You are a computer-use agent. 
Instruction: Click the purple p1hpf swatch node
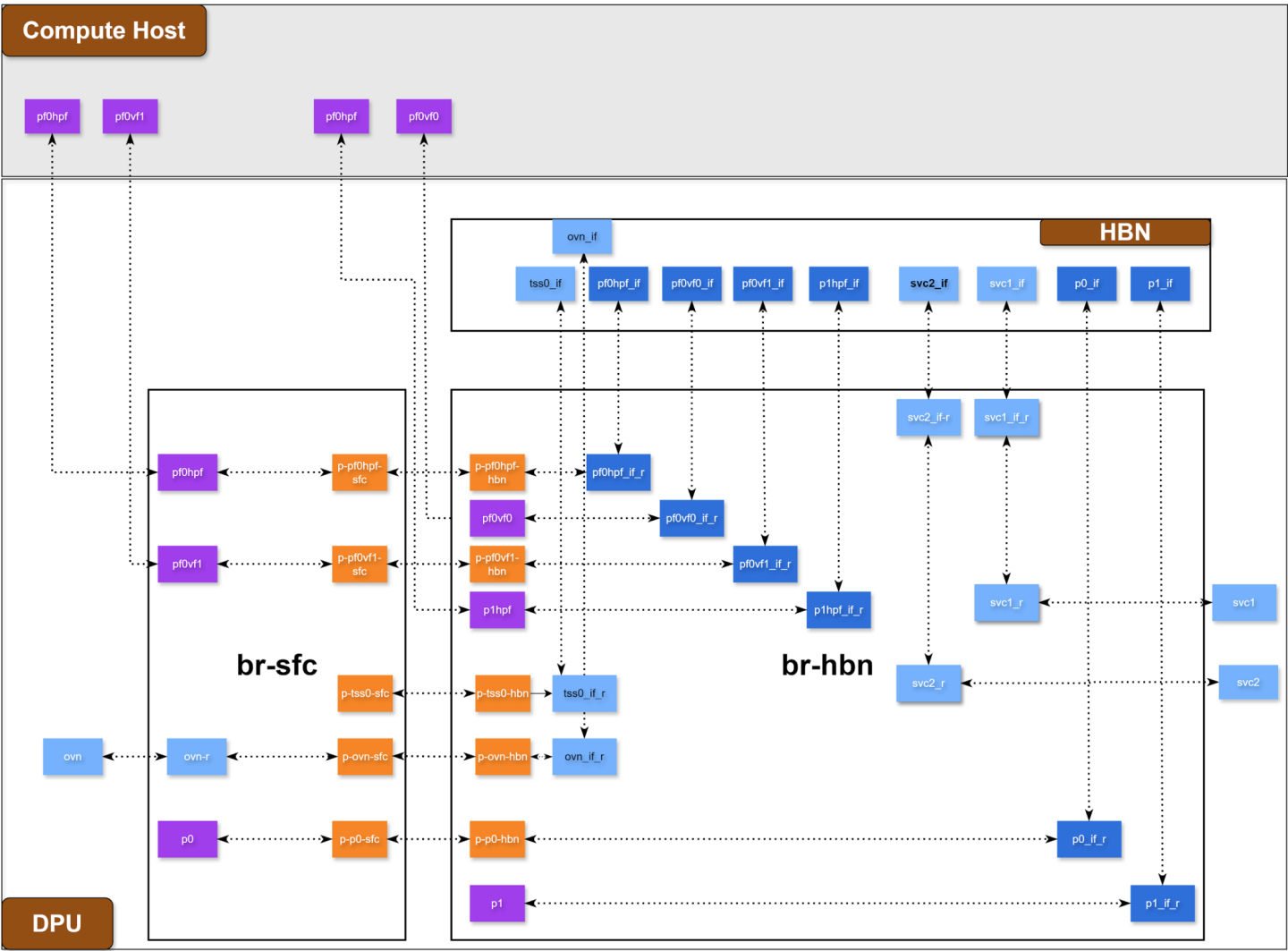tap(497, 609)
